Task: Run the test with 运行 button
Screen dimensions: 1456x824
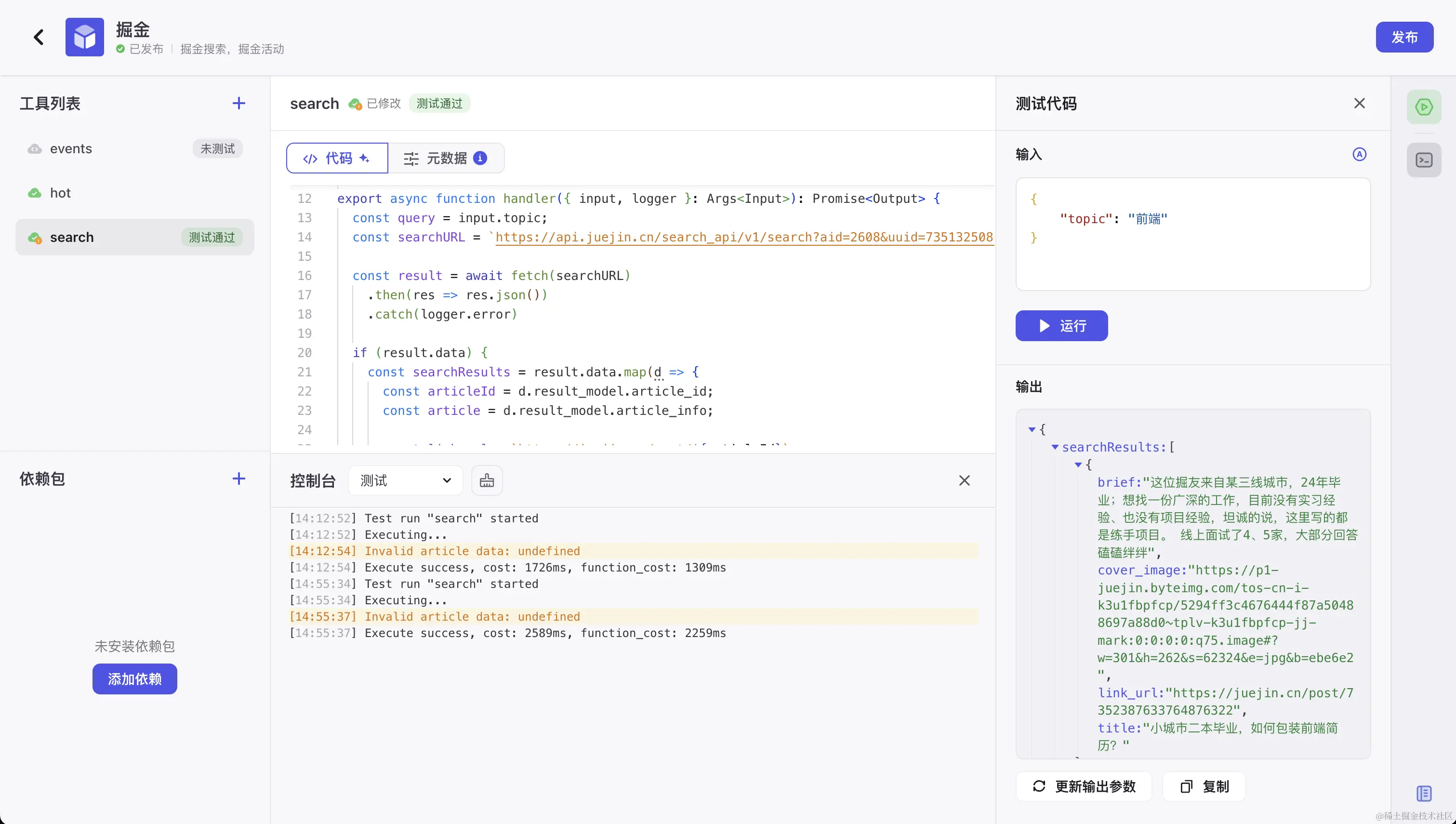Action: (1061, 325)
